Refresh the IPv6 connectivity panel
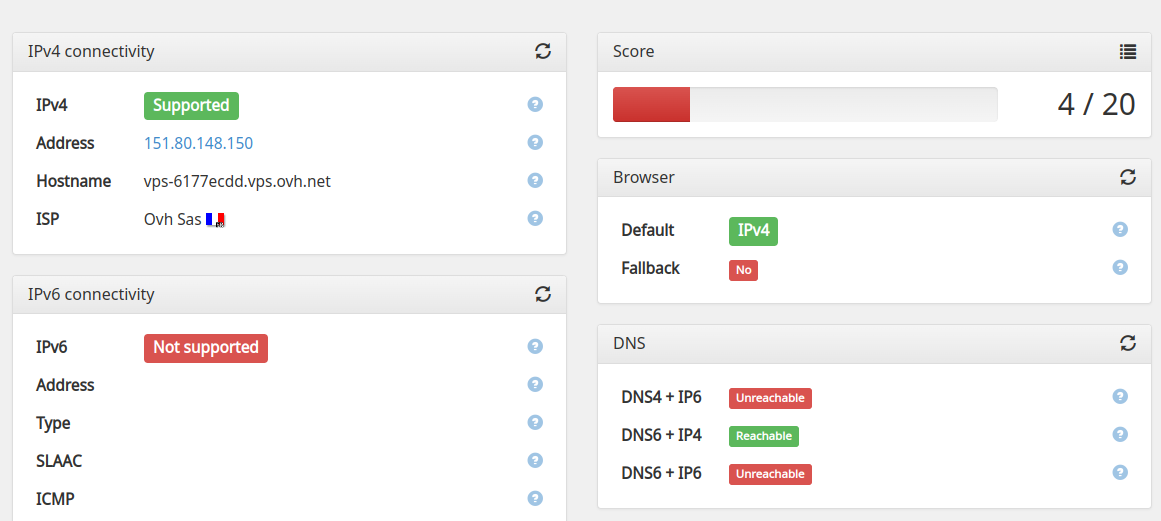The height and width of the screenshot is (521, 1161). pos(543,294)
